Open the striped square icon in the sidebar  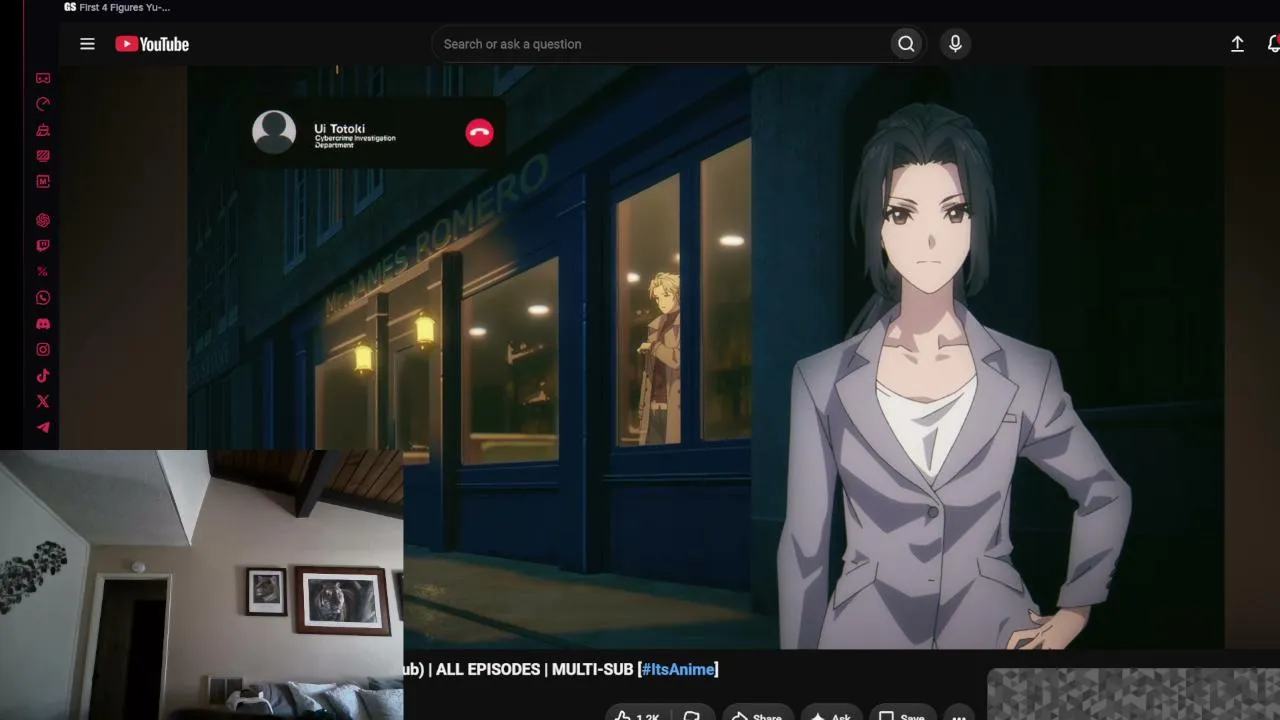click(43, 156)
